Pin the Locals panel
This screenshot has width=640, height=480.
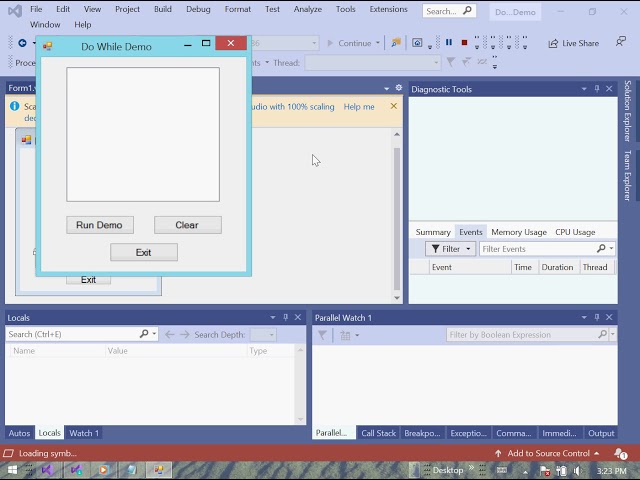coord(285,317)
